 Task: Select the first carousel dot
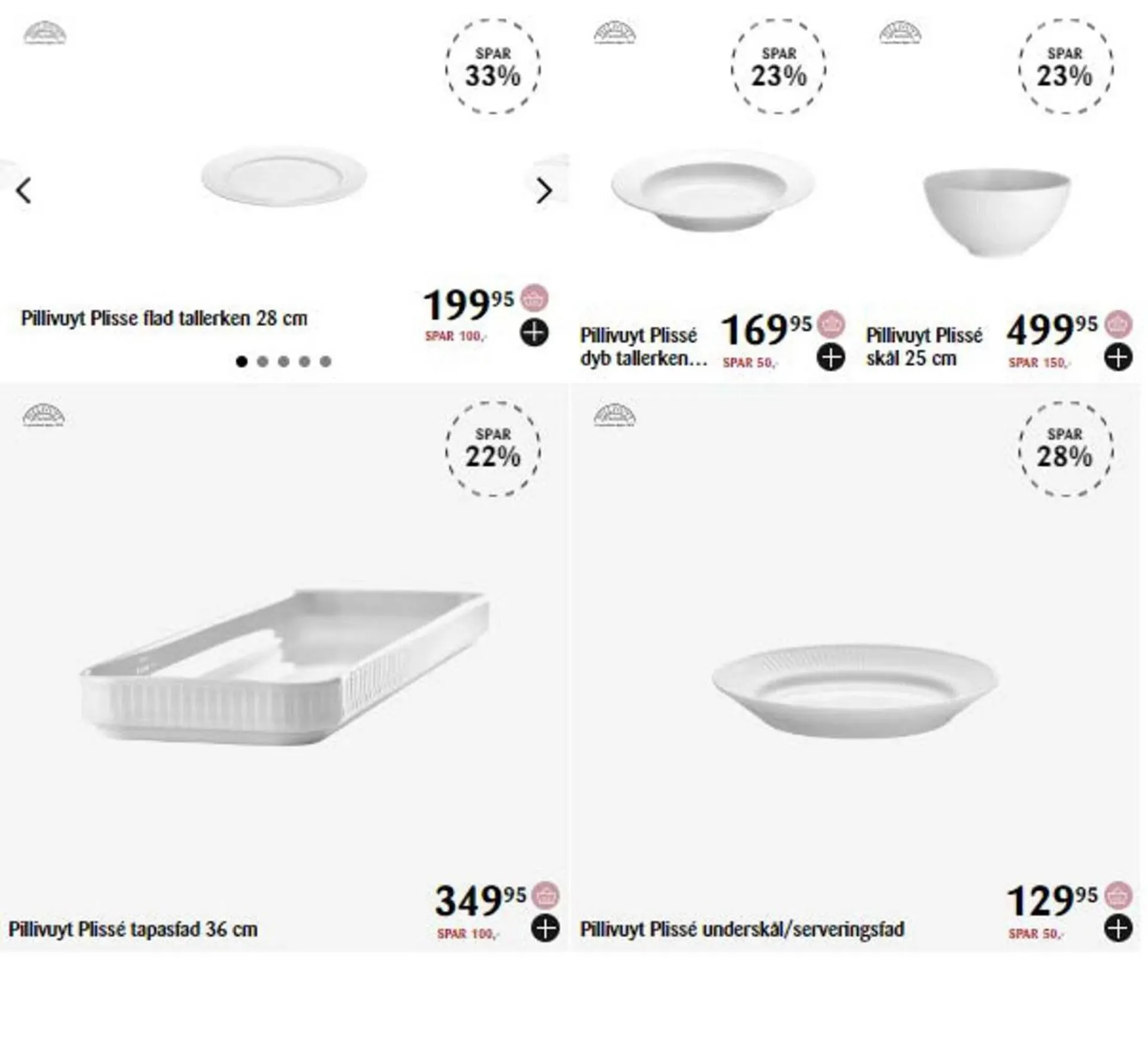tap(242, 361)
